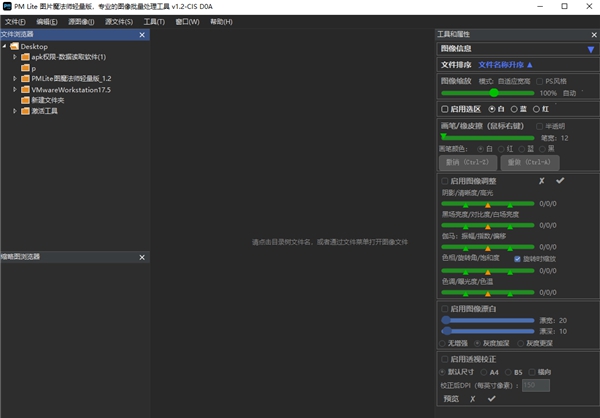Expand the VMwareWorkstation17.5 folder

point(15,89)
